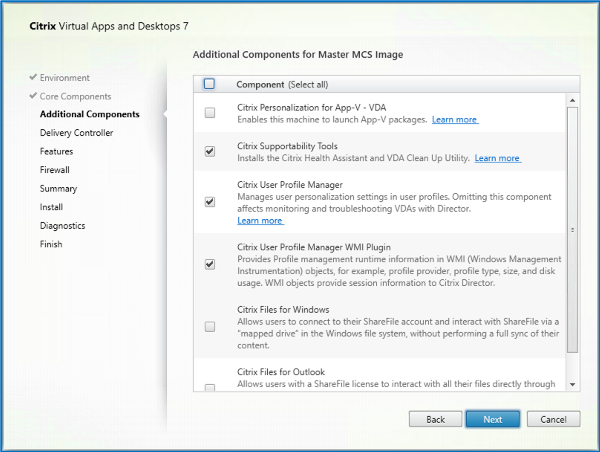Screen dimensions: 600x452
Task: Select the Firewall step in sidebar
Action: click(x=56, y=170)
